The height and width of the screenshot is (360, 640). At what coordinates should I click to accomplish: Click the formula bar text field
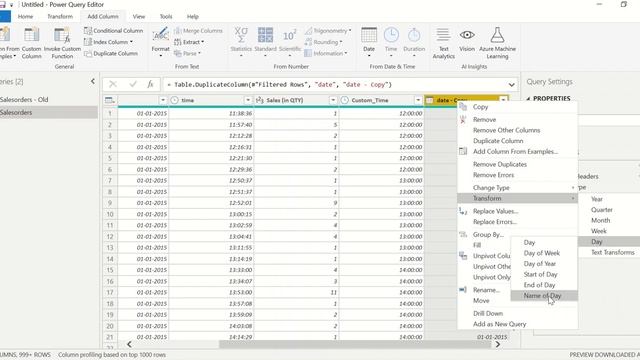(x=335, y=84)
